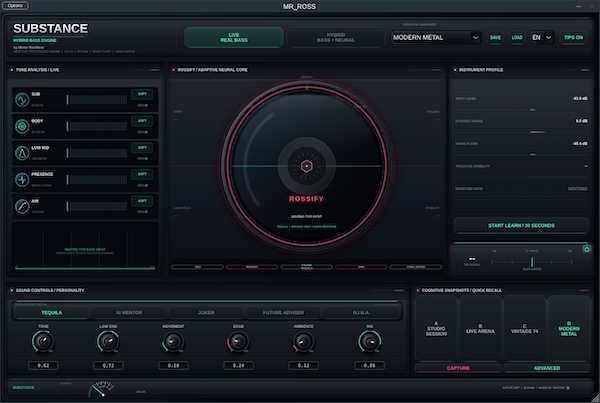Recall snapshot C VINTAGE 74
The image size is (600, 403).
(525, 329)
